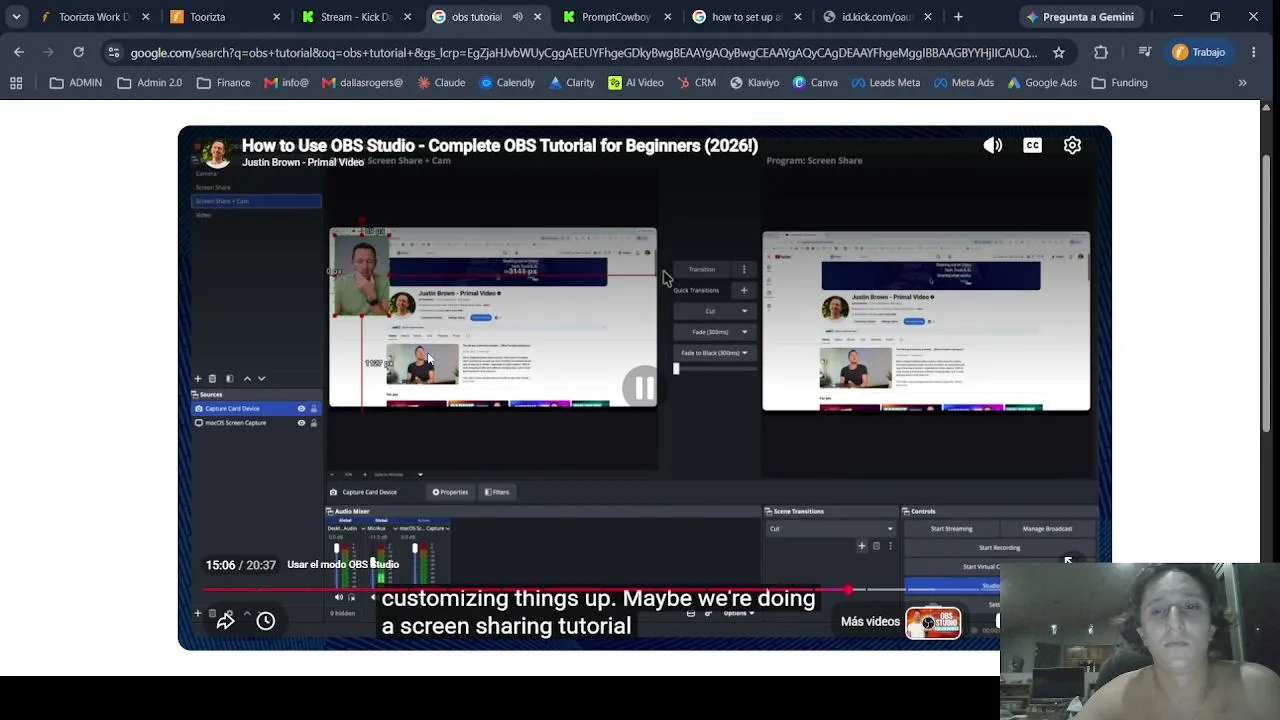Click the page's vertical scrollbar

click(x=1267, y=295)
